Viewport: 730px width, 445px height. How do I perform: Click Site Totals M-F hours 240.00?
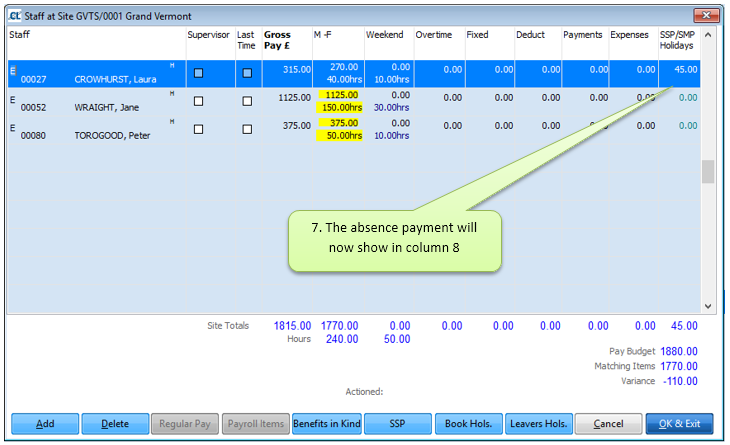pos(342,339)
